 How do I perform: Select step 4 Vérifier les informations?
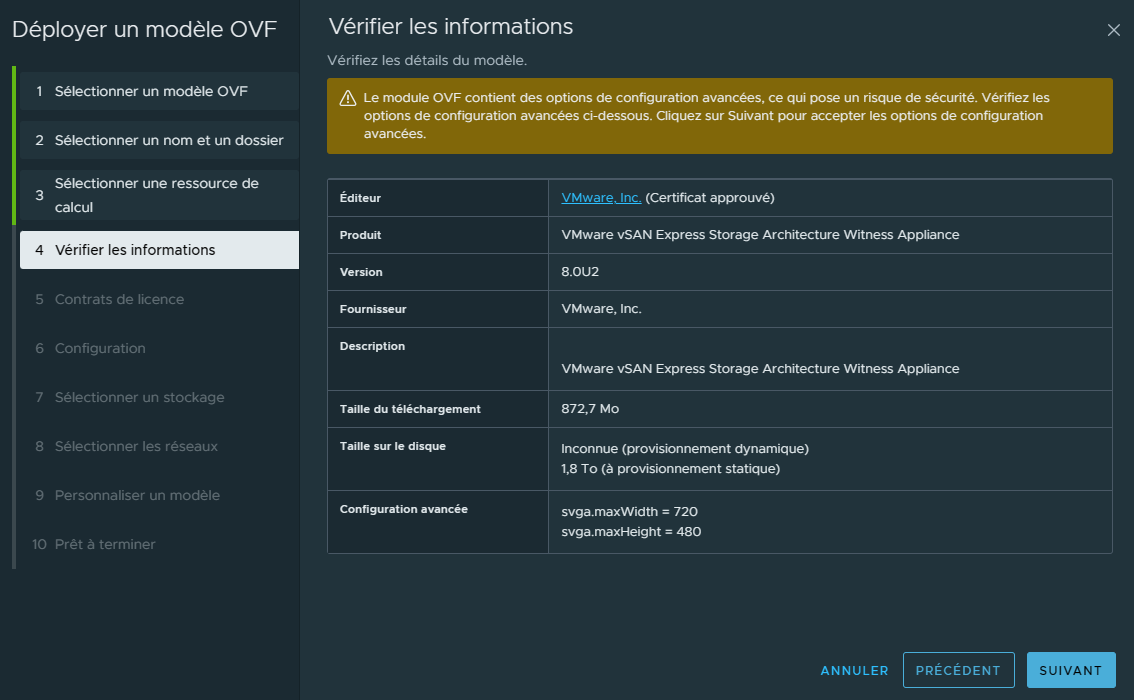(x=135, y=250)
